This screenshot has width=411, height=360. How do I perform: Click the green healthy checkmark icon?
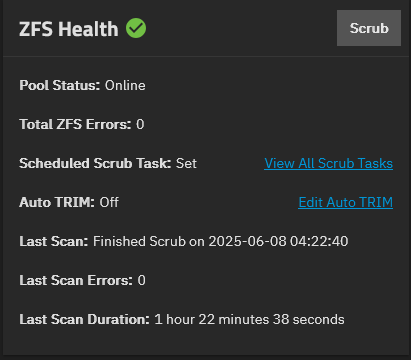(136, 28)
